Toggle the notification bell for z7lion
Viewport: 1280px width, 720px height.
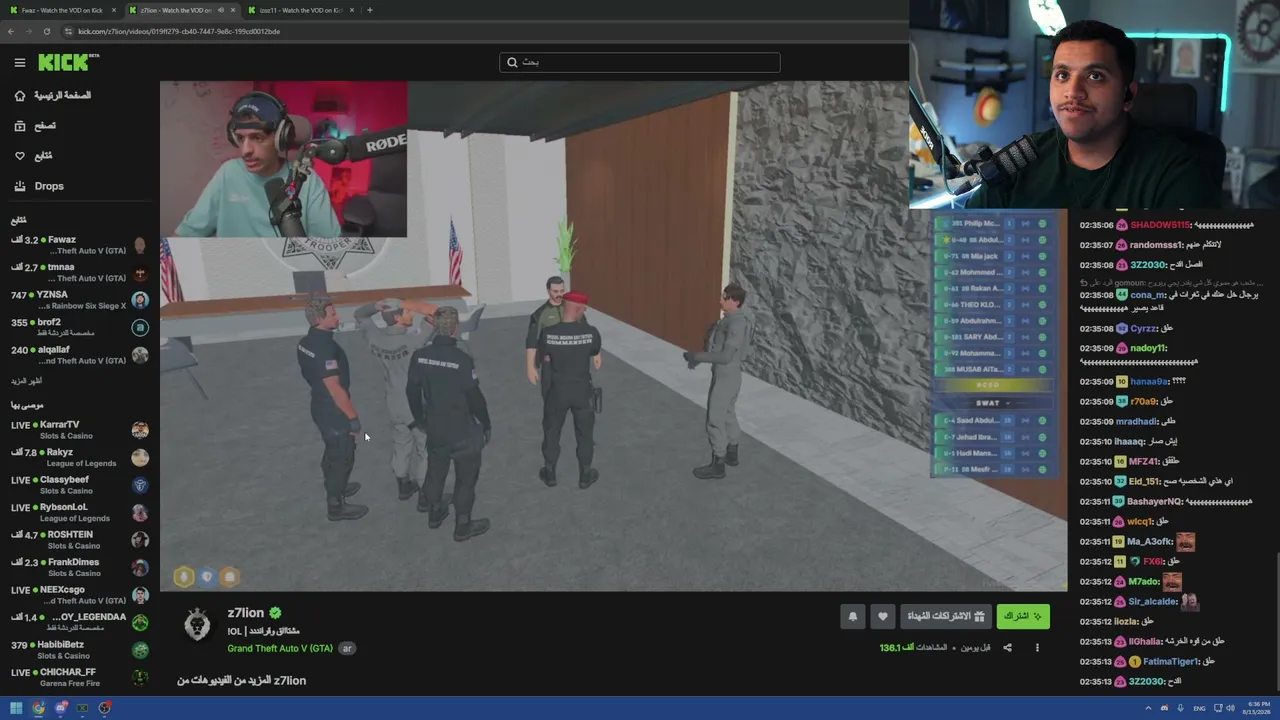pos(853,616)
